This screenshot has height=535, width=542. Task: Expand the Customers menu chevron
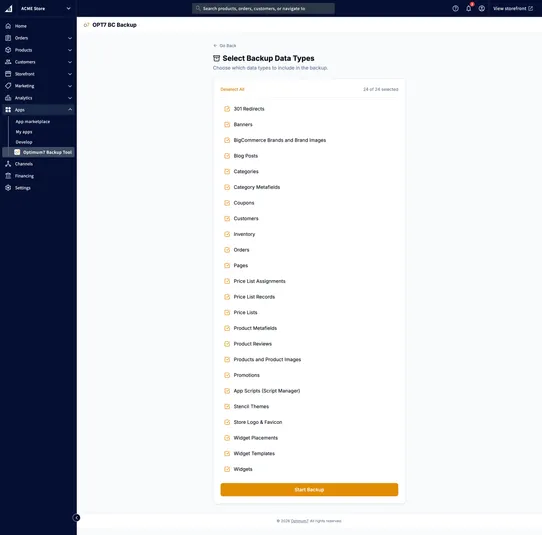point(70,62)
